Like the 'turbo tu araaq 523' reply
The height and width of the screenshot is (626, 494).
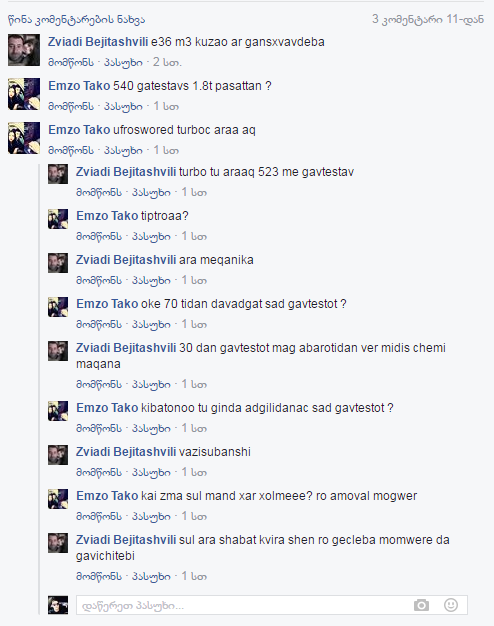(99, 192)
